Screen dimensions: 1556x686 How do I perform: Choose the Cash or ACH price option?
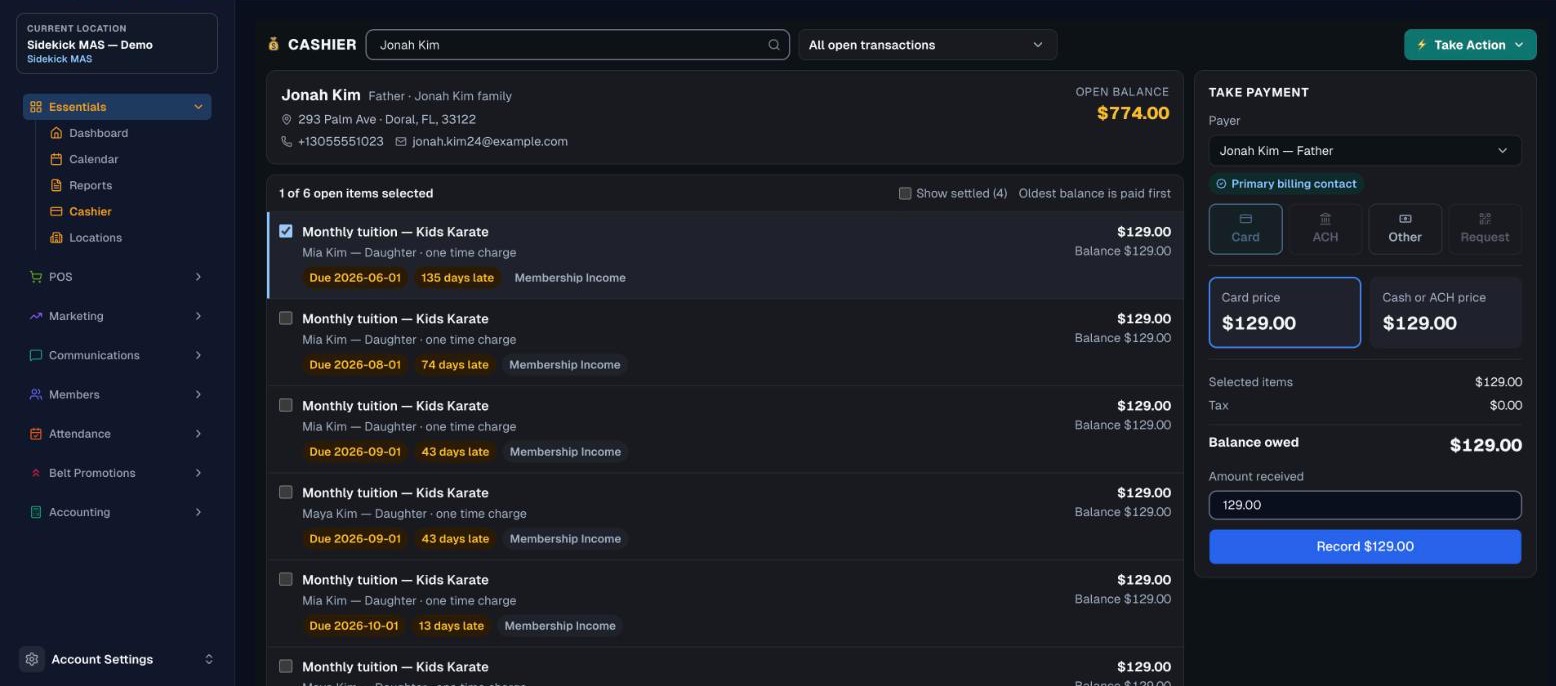pos(1446,313)
